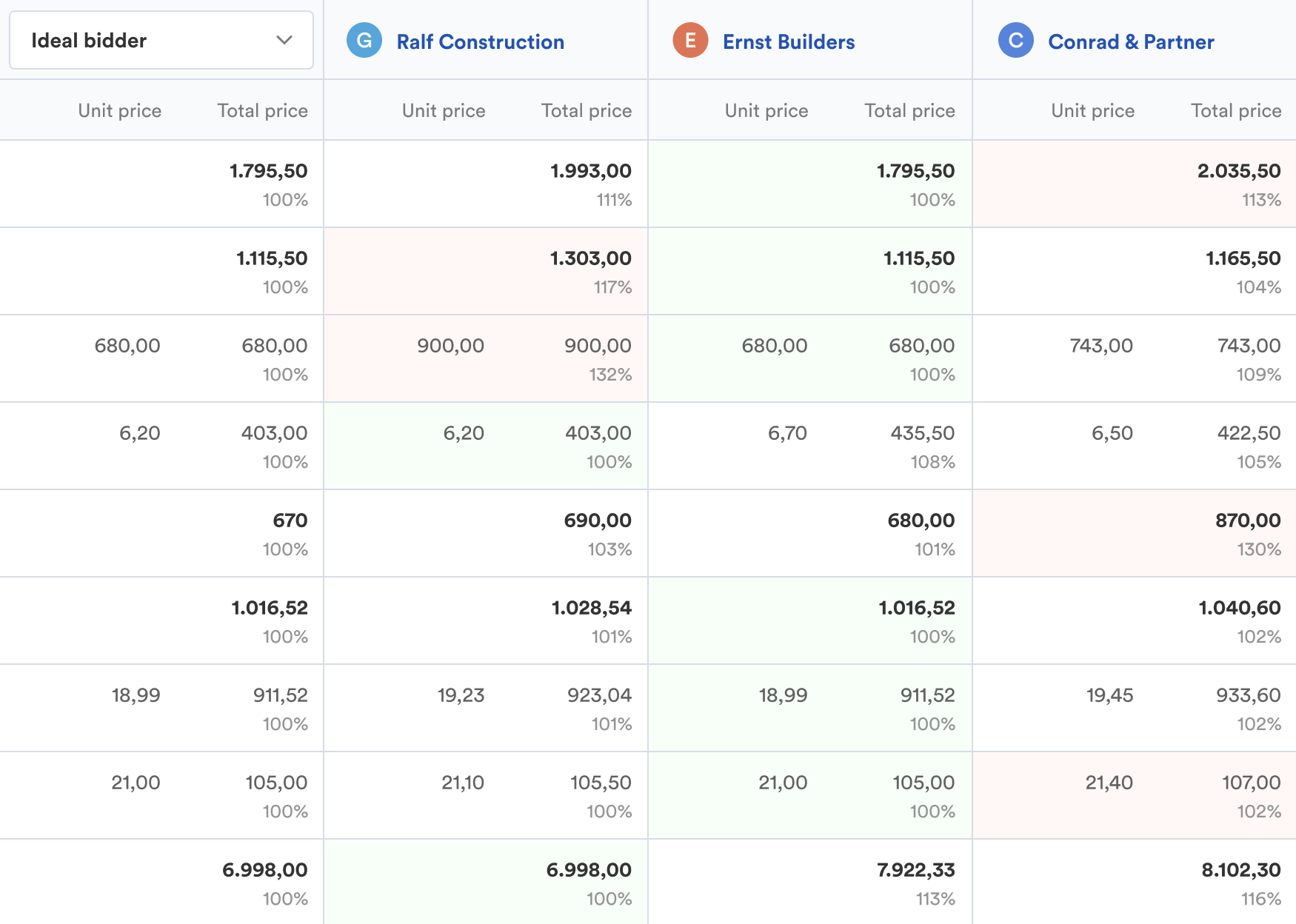Open Ernst Builders bidder details
Screen dimensions: 1296x924
tap(788, 41)
